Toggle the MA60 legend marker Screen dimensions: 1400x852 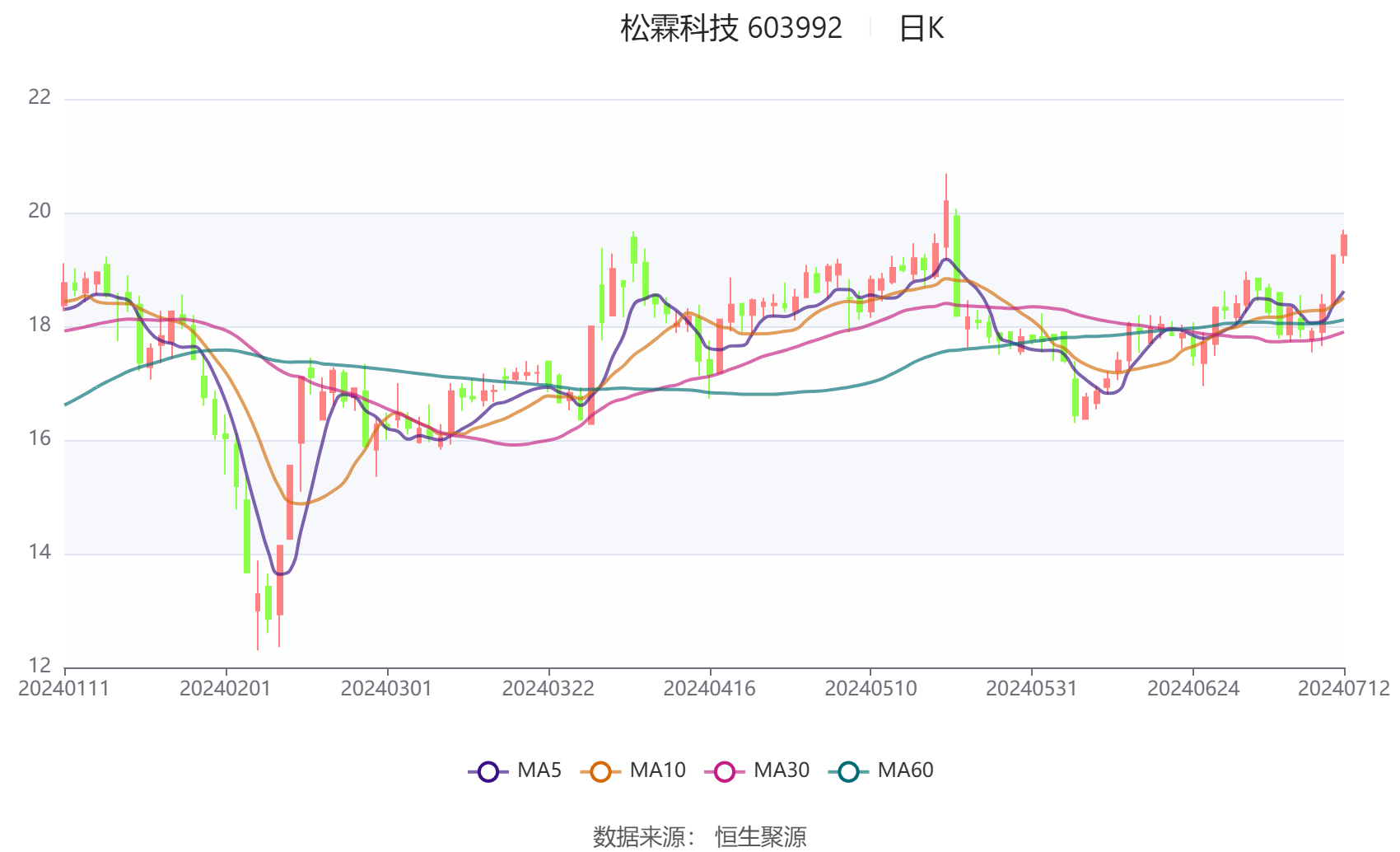[848, 771]
